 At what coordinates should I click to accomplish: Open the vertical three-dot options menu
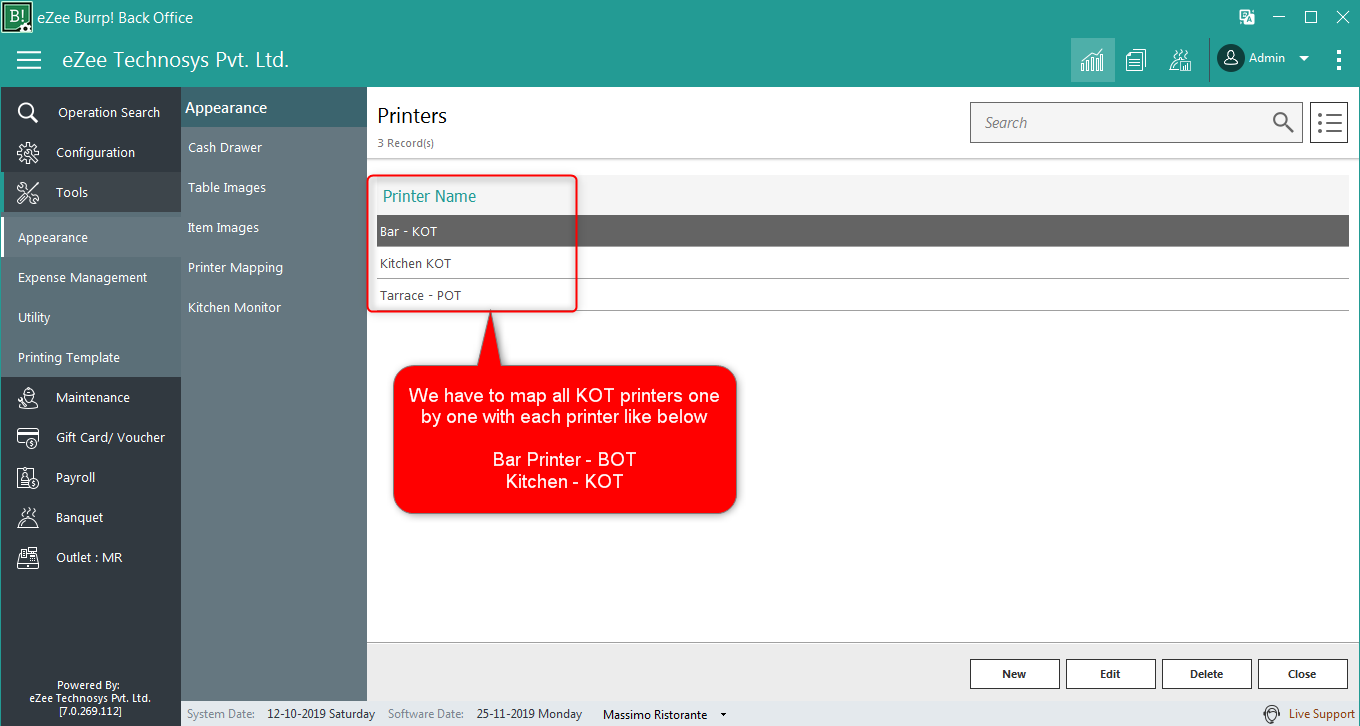point(1339,60)
